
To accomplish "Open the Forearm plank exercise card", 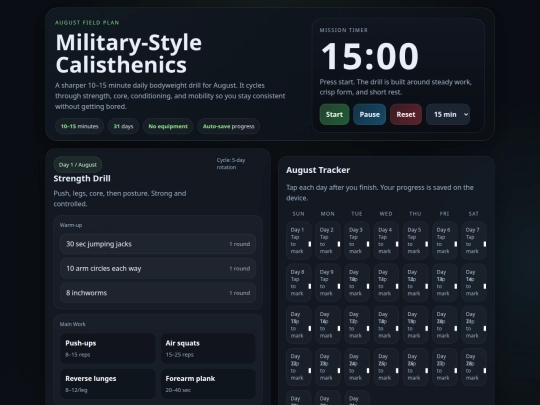I will coord(208,384).
